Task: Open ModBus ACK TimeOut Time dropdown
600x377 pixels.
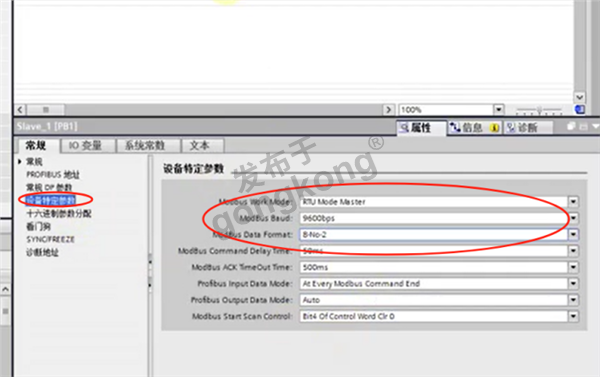Action: pyautogui.click(x=573, y=267)
